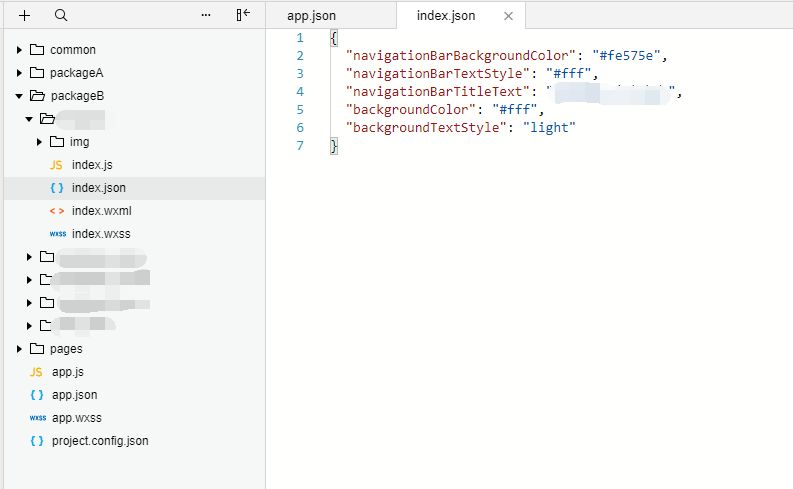Click line number 1 in the gutter
Viewport: 793px width, 489px height.
[300, 37]
